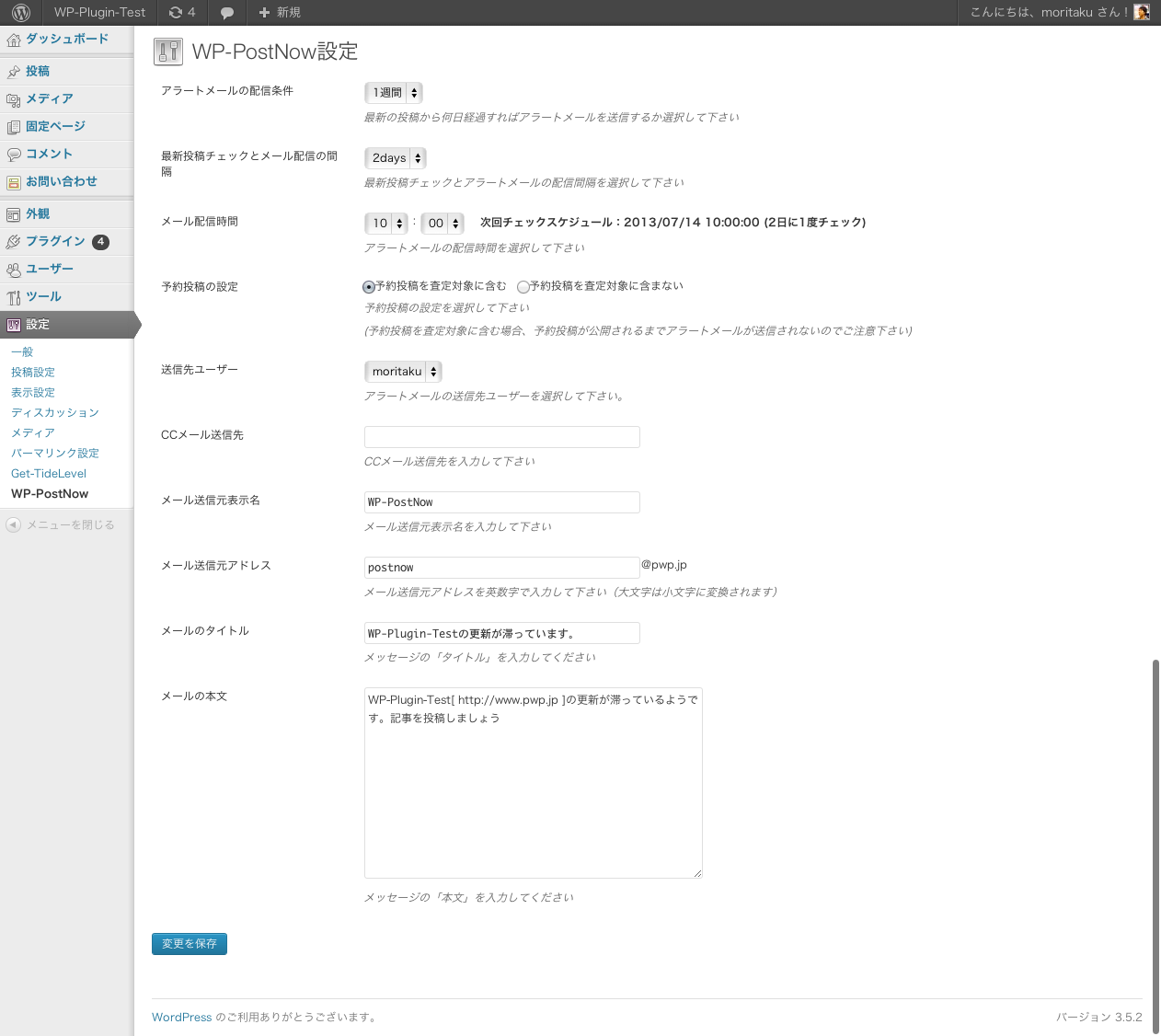Image resolution: width=1161 pixels, height=1036 pixels.
Task: Open 投稿設定 submenu link
Action: pos(33,372)
